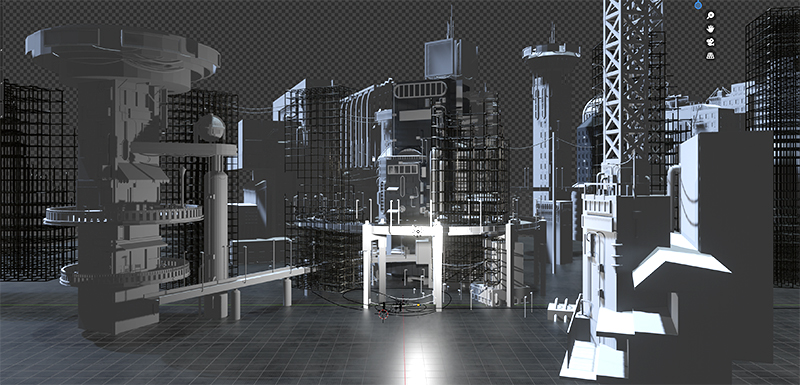
Task: Switch to camera view via camera icon
Action: (710, 42)
